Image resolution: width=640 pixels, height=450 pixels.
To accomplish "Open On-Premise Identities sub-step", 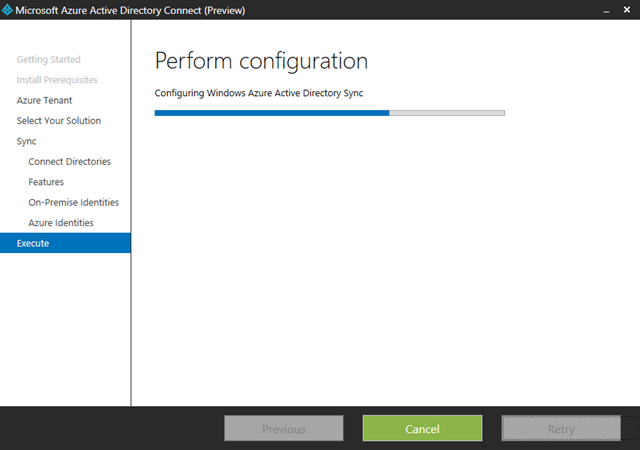I will click(x=73, y=203).
